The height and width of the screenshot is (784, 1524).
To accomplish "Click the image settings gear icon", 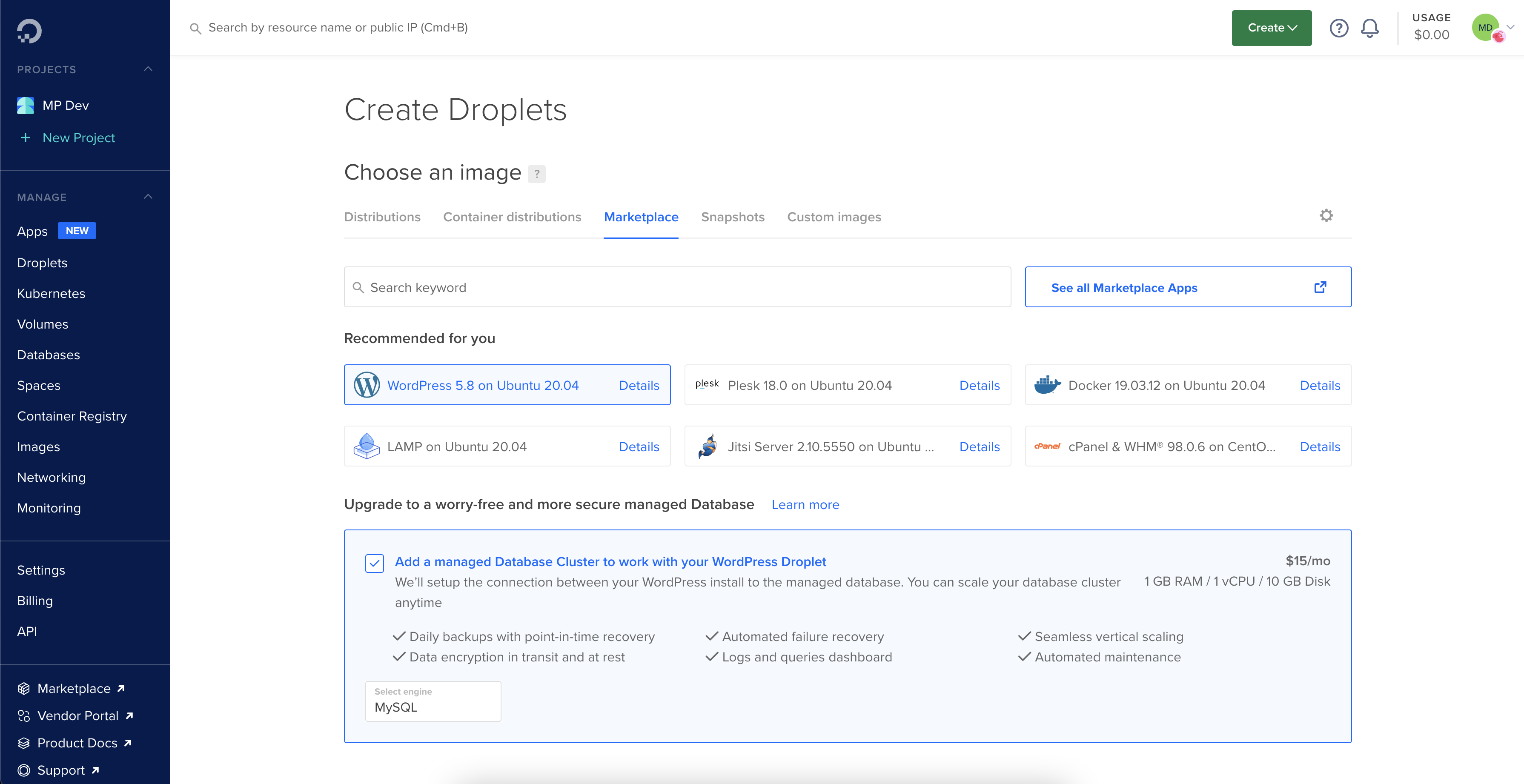I will pyautogui.click(x=1326, y=215).
